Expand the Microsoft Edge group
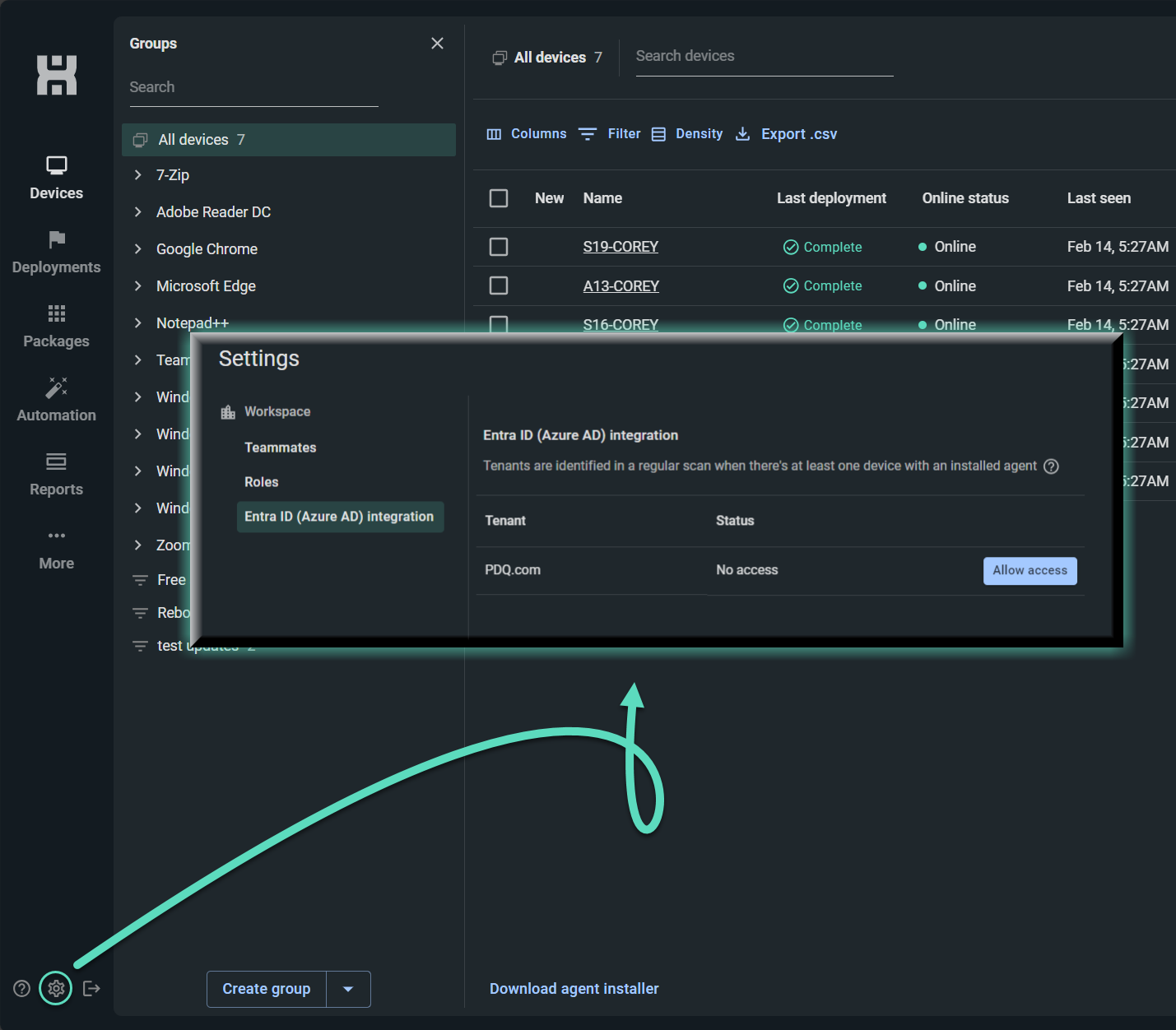 [x=138, y=286]
